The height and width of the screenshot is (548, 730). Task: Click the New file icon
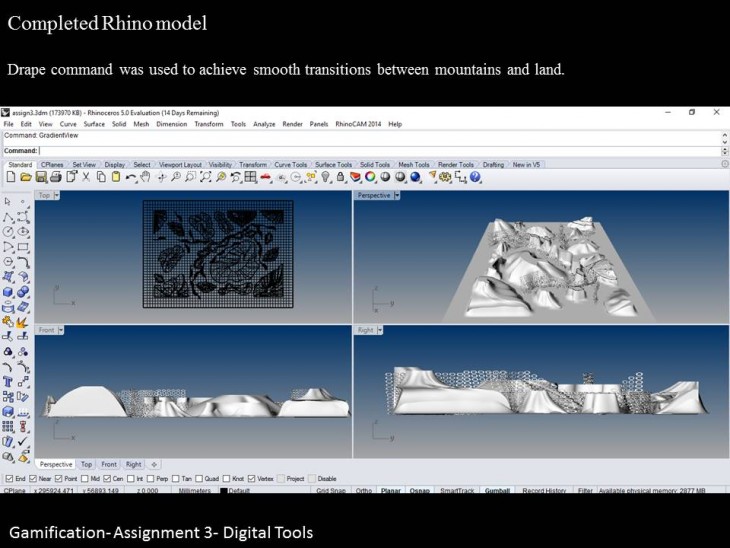tap(10, 177)
